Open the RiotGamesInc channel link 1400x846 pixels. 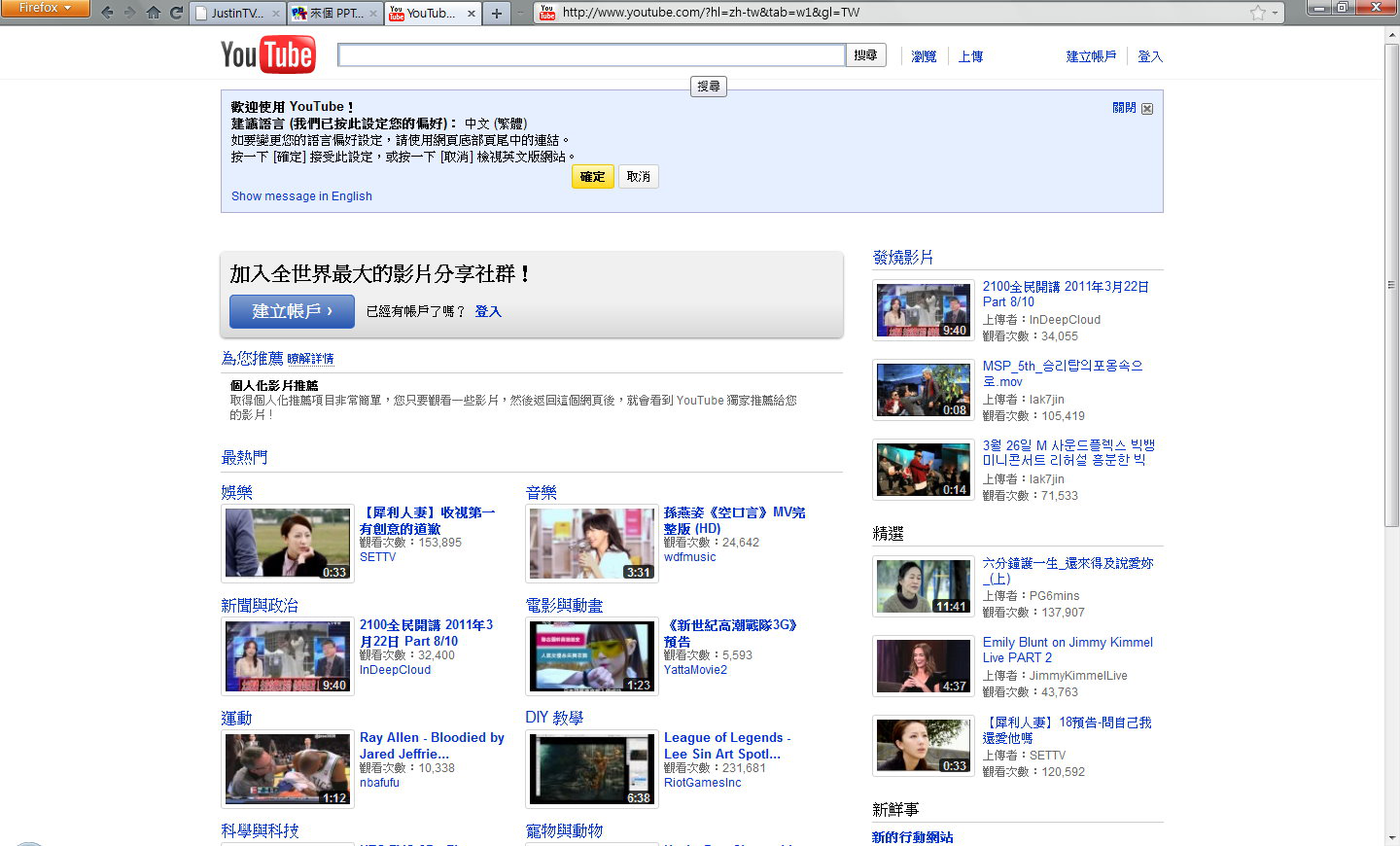(x=703, y=783)
